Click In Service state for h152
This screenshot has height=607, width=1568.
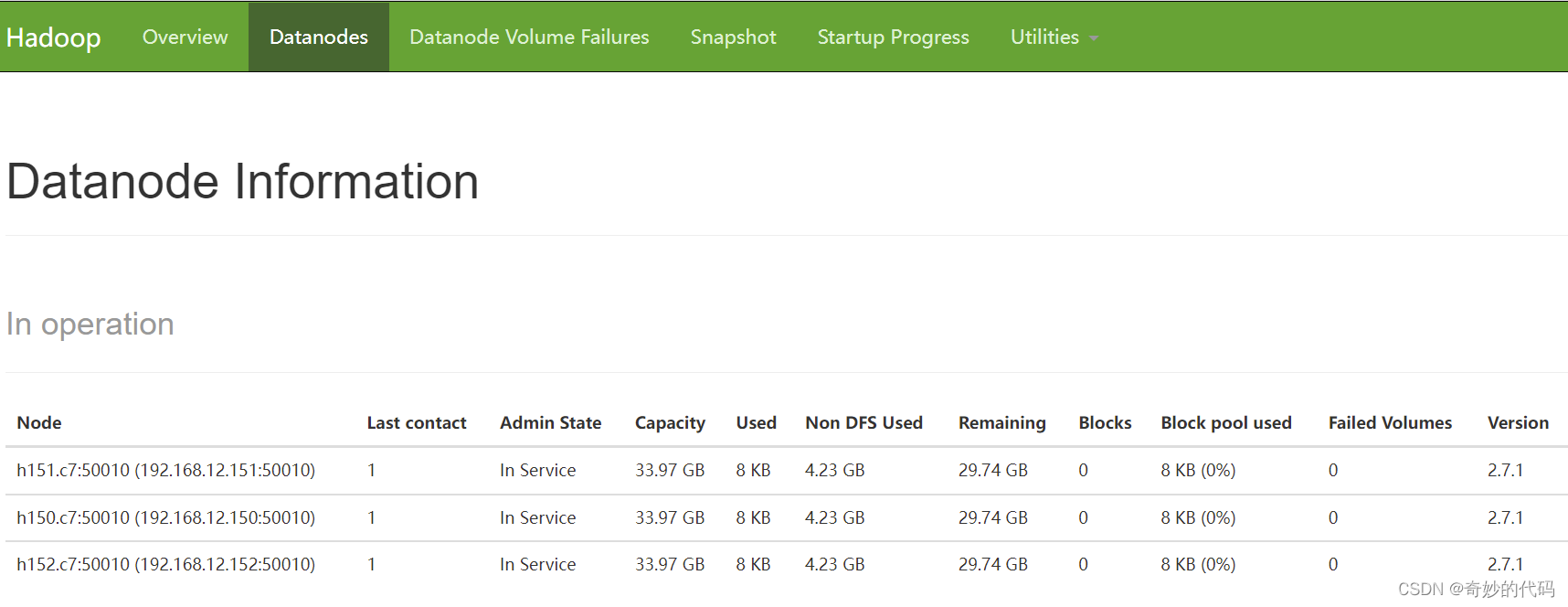pos(537,564)
